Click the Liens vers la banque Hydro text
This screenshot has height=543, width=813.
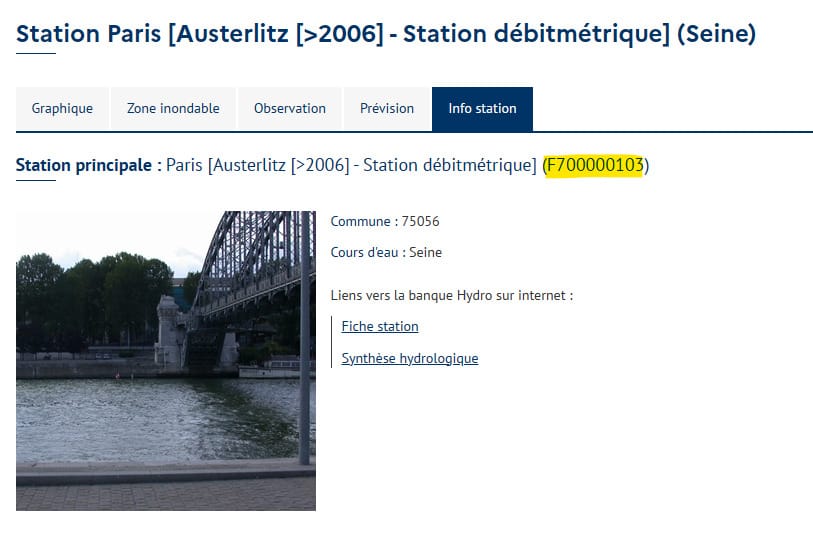click(x=451, y=296)
